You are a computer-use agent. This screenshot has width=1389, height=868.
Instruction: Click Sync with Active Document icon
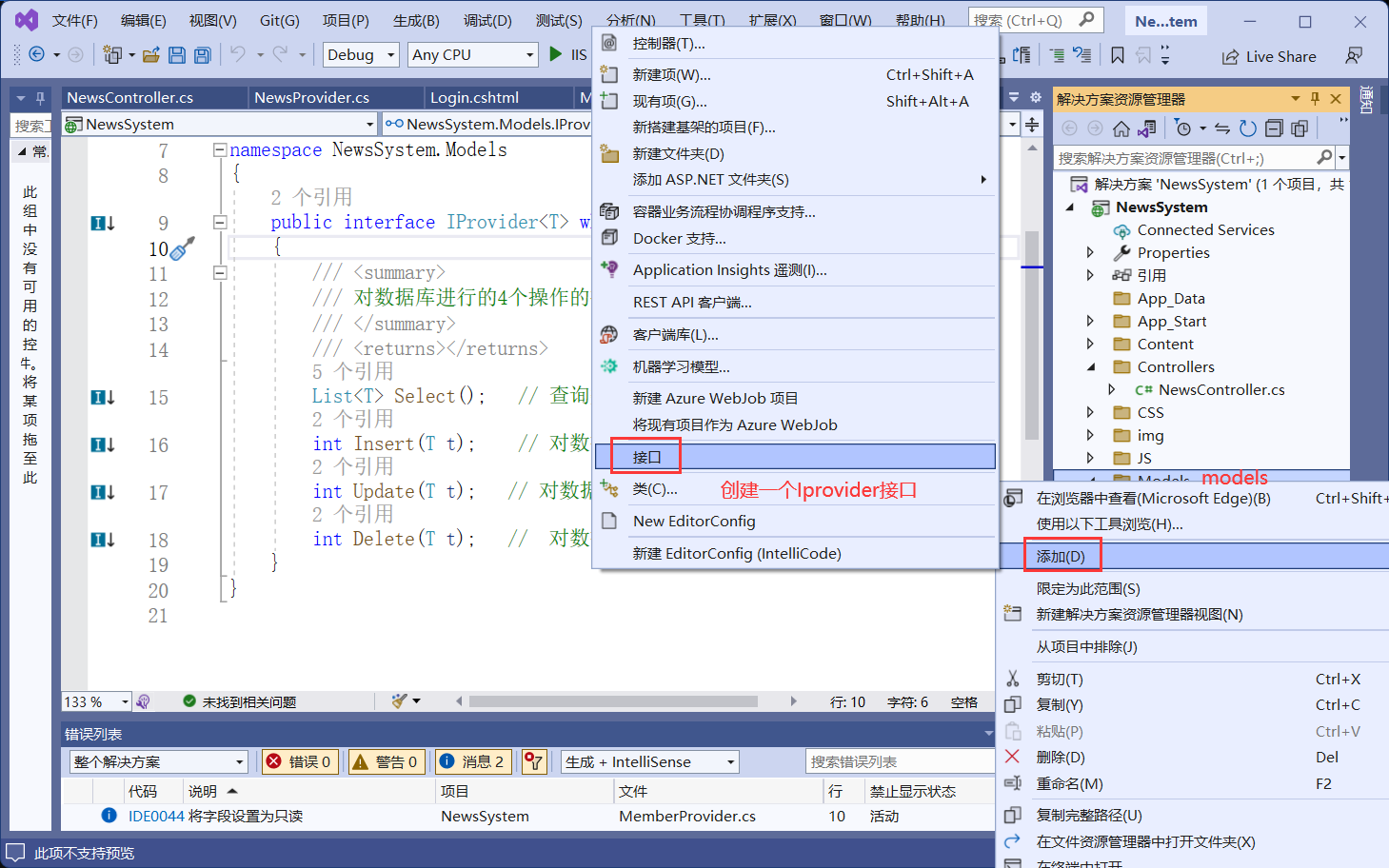(x=1223, y=128)
